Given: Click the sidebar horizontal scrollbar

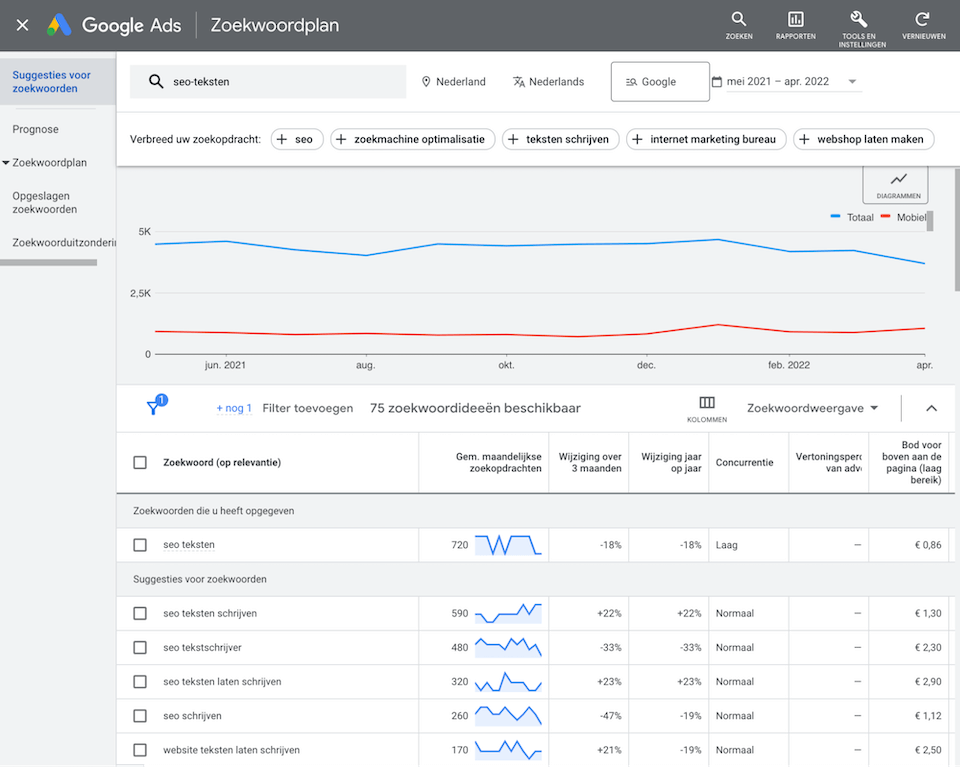Looking at the screenshot, I should pyautogui.click(x=48, y=263).
